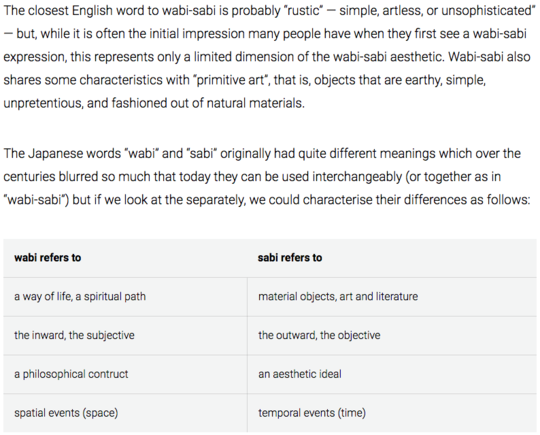Select the 'a philosophical contruct' cell
This screenshot has width=540, height=435.
click(x=125, y=374)
